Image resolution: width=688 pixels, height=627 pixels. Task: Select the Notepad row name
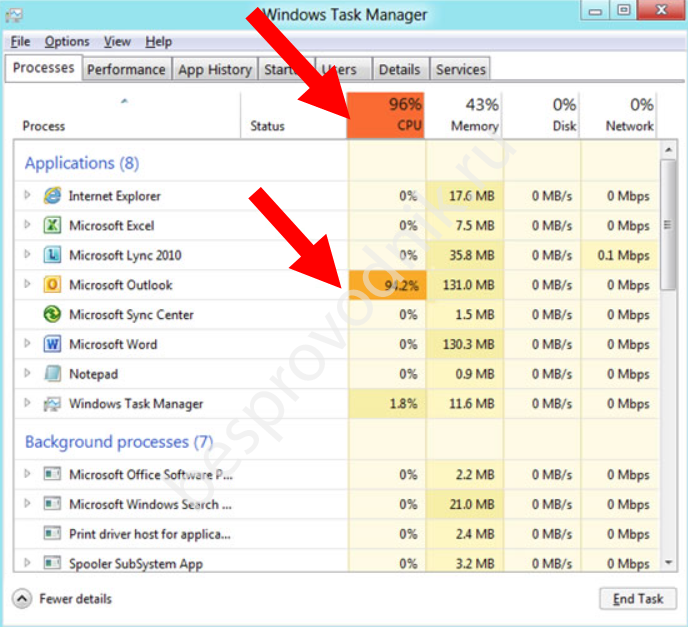tap(93, 374)
